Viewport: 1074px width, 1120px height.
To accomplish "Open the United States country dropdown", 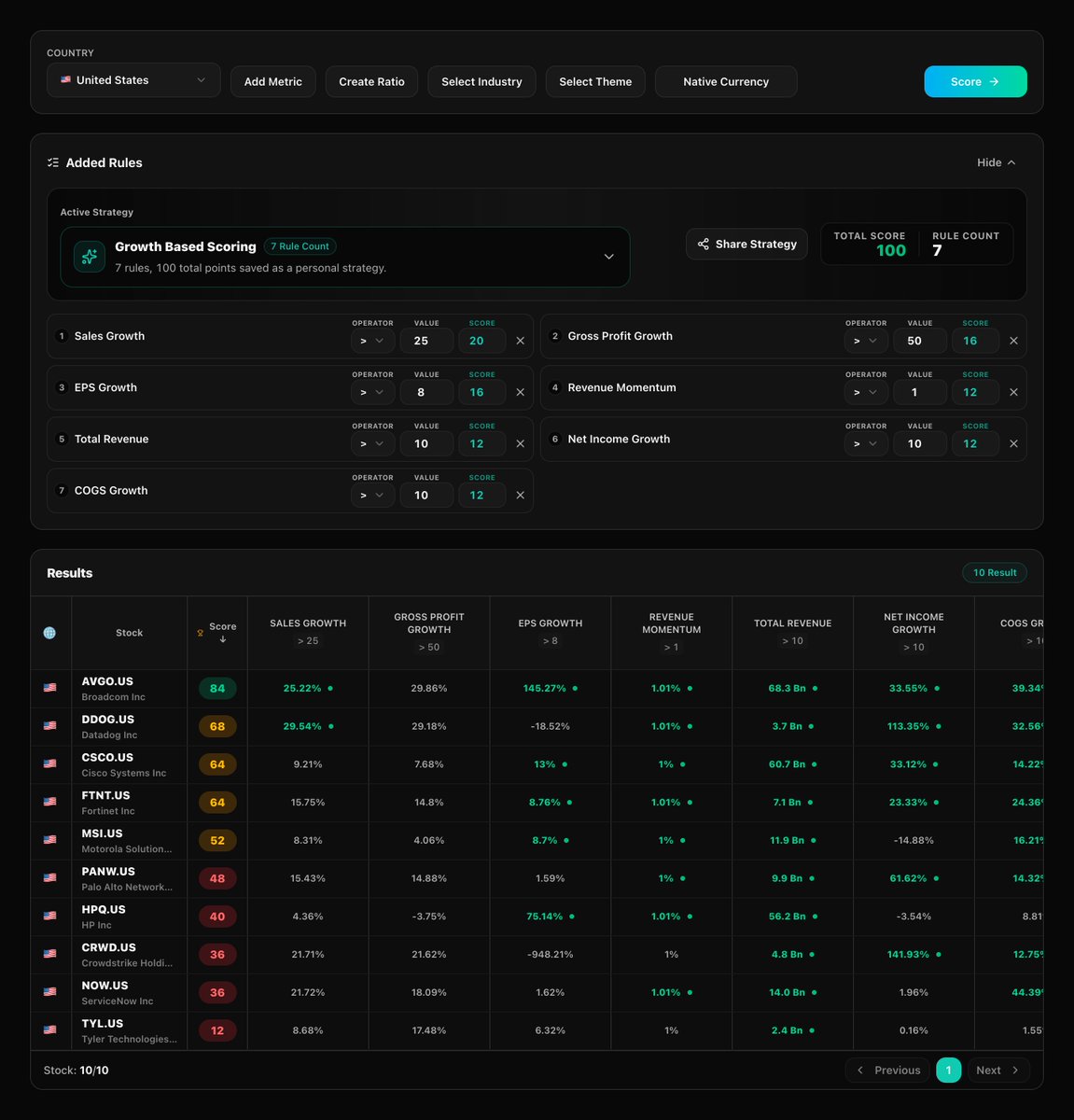I will (133, 80).
